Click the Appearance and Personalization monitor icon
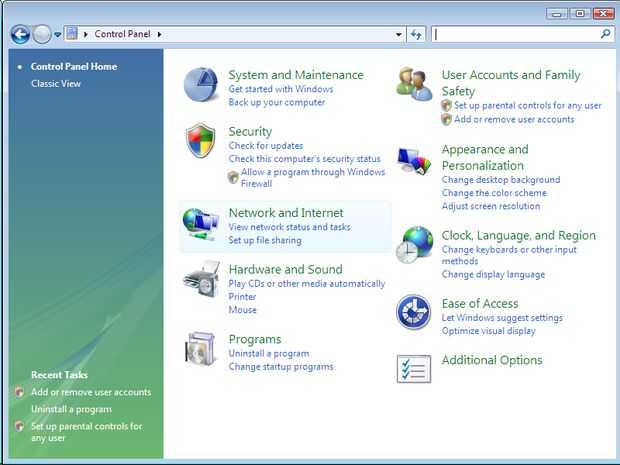This screenshot has width=620, height=465. [414, 161]
